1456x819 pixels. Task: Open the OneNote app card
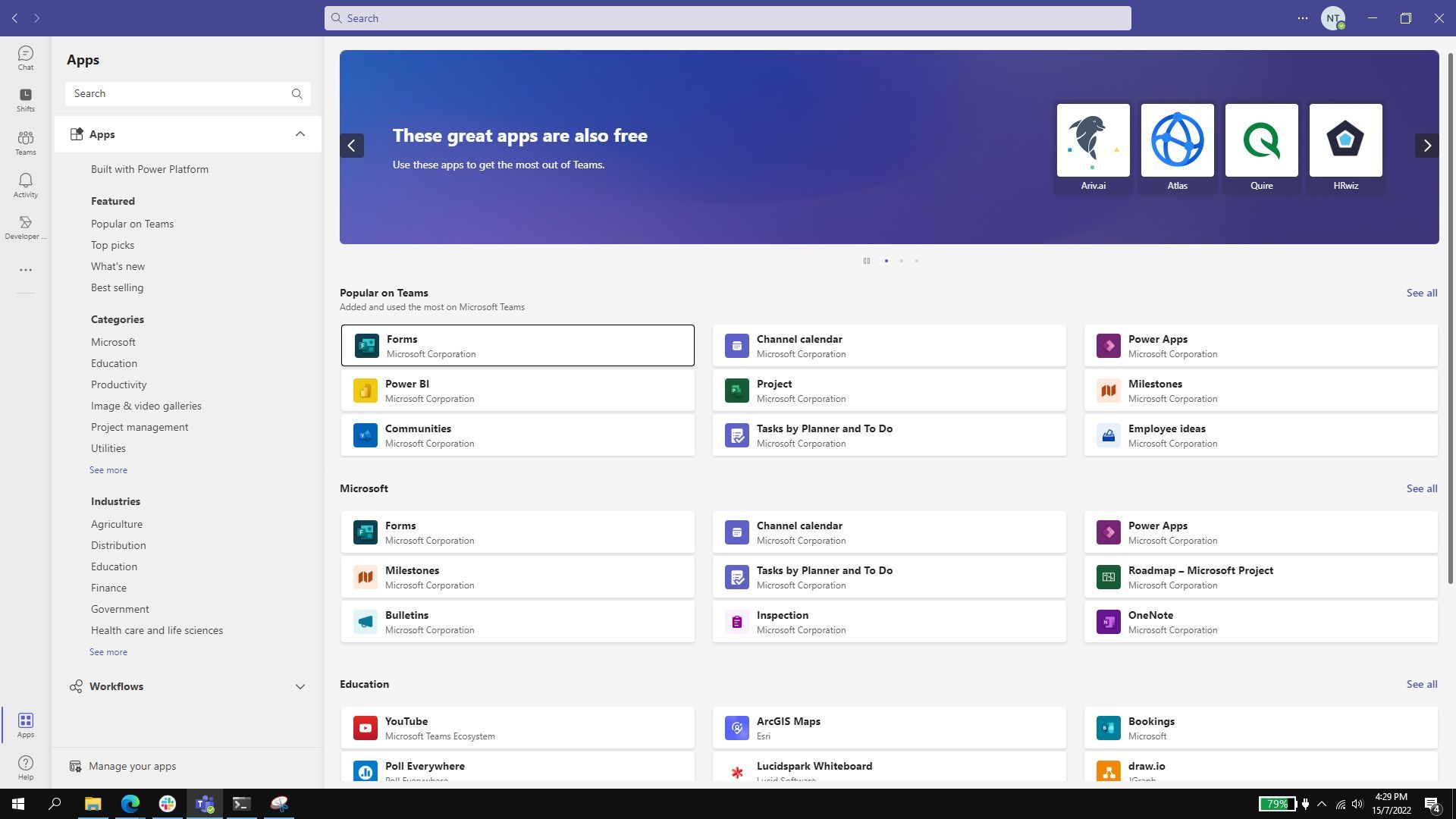click(1261, 622)
